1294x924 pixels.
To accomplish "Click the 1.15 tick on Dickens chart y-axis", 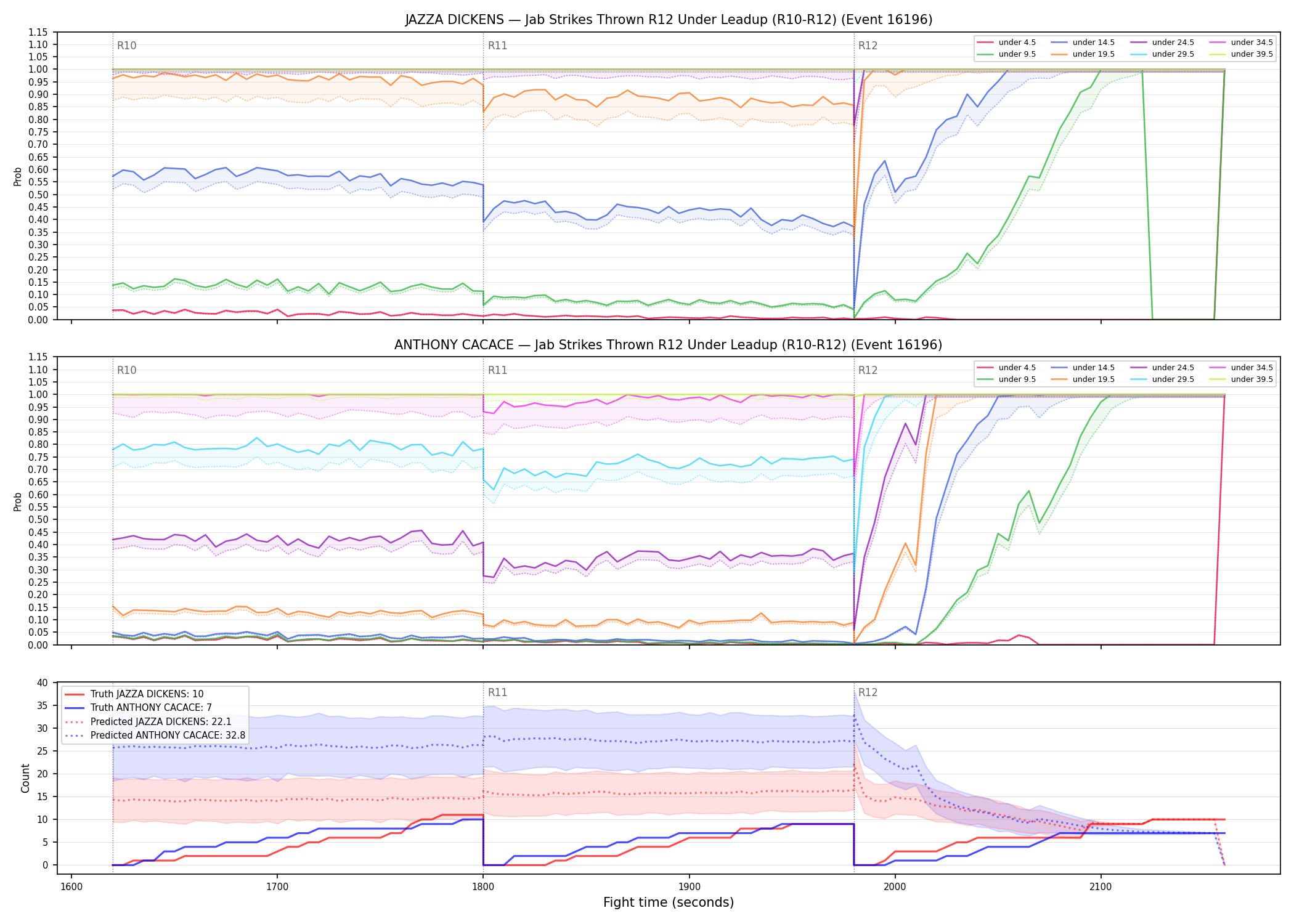I will click(38, 32).
